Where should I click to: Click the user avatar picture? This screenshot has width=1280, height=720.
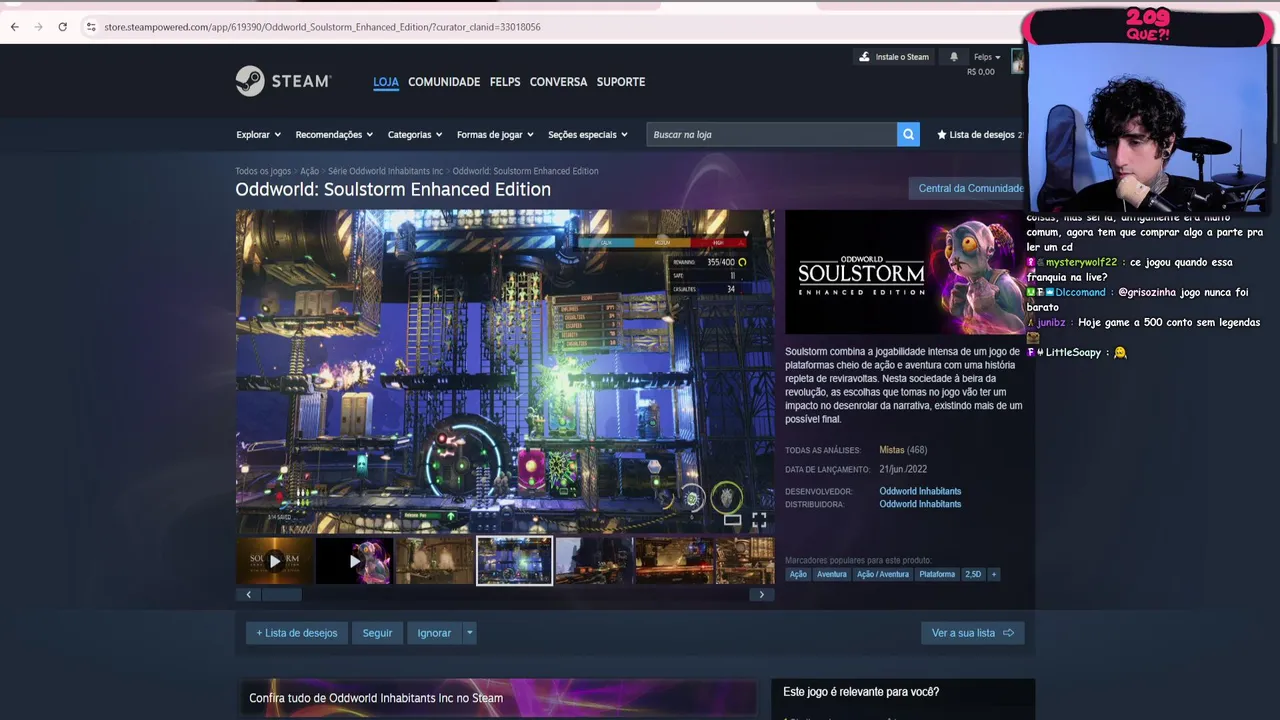point(1017,61)
